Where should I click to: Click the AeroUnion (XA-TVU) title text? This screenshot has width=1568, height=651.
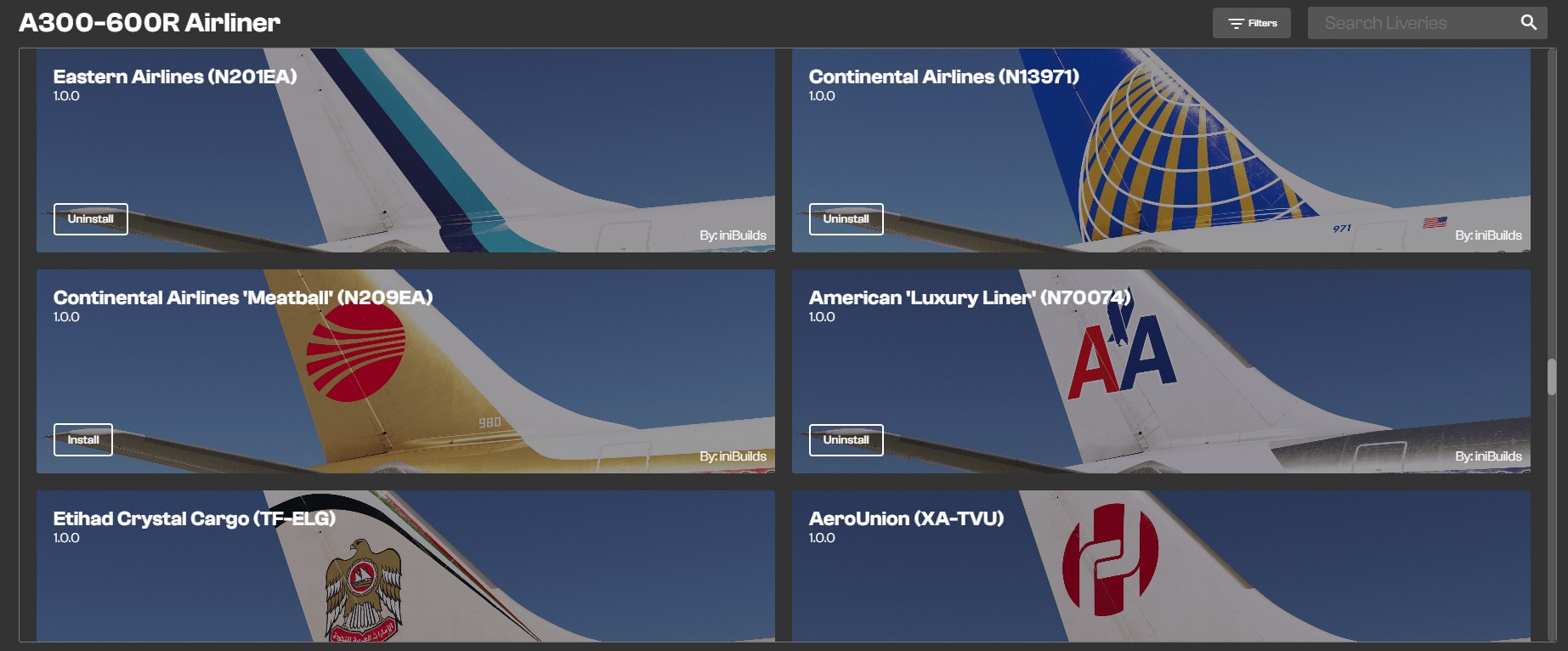[906, 518]
